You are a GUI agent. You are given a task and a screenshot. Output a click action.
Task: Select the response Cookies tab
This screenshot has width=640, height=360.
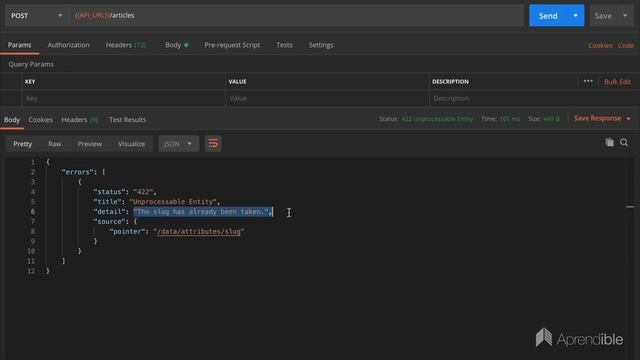pyautogui.click(x=40, y=120)
